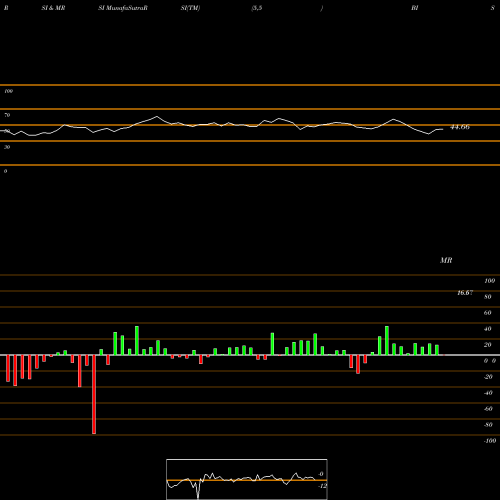Click the 'SI MunafaSutraR' header label

pyautogui.click(x=123, y=8)
